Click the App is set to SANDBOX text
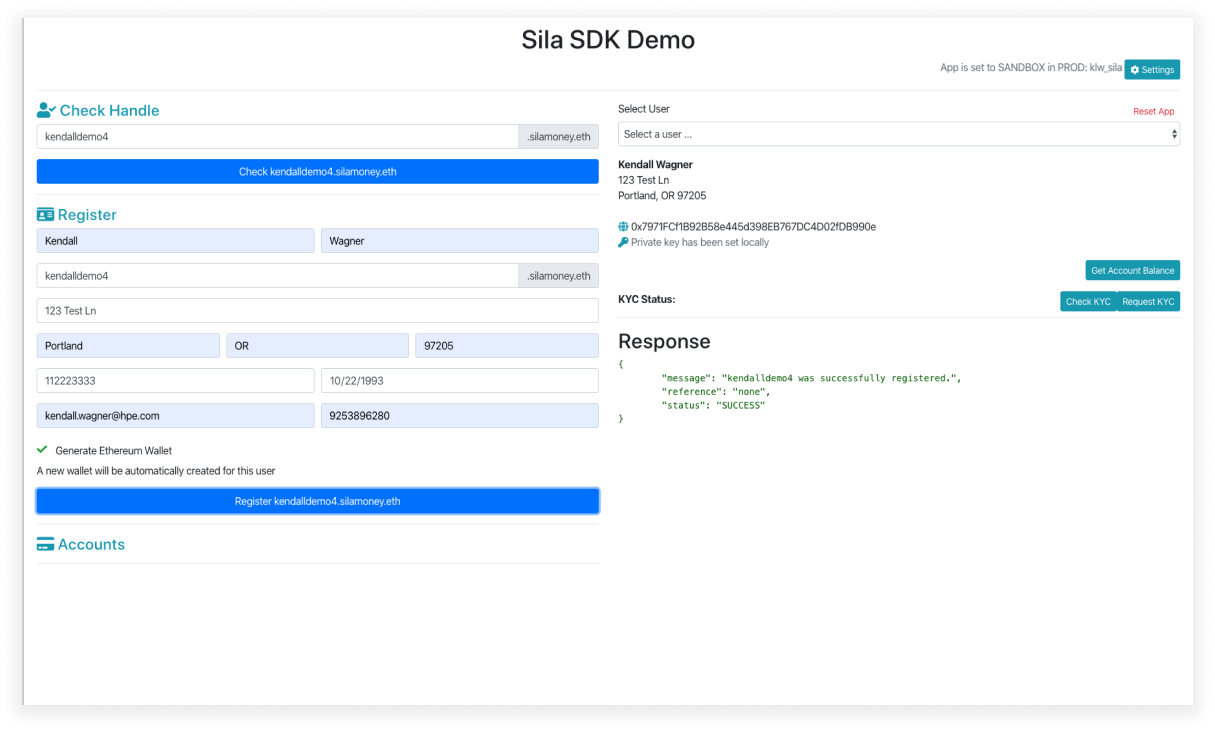 pyautogui.click(x=1031, y=68)
